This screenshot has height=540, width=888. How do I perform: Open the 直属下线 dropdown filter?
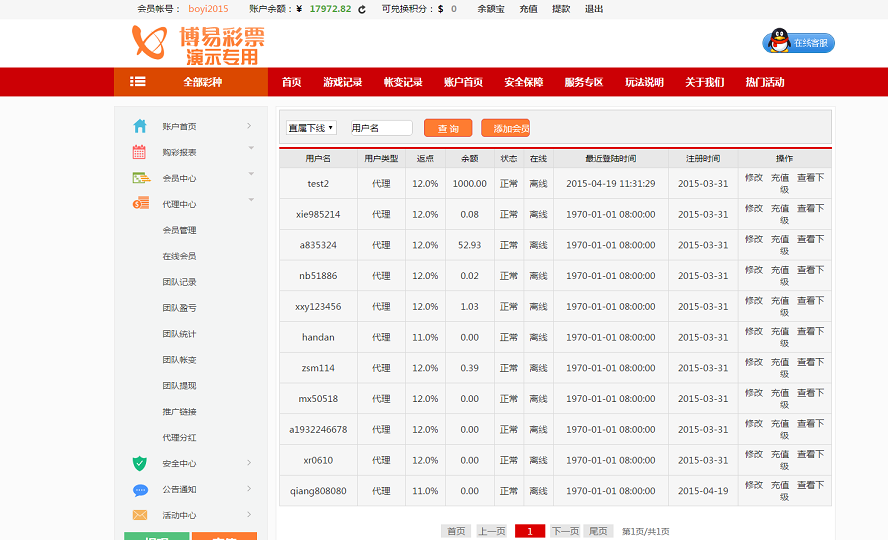pyautogui.click(x=311, y=128)
